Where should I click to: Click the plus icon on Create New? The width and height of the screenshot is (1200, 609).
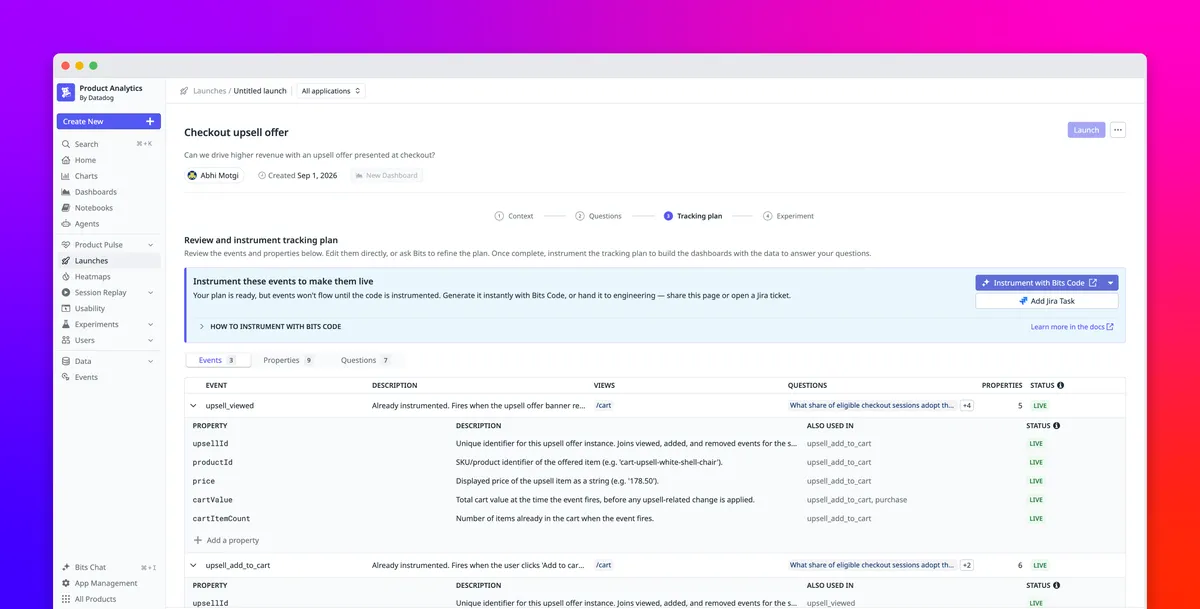tap(150, 121)
